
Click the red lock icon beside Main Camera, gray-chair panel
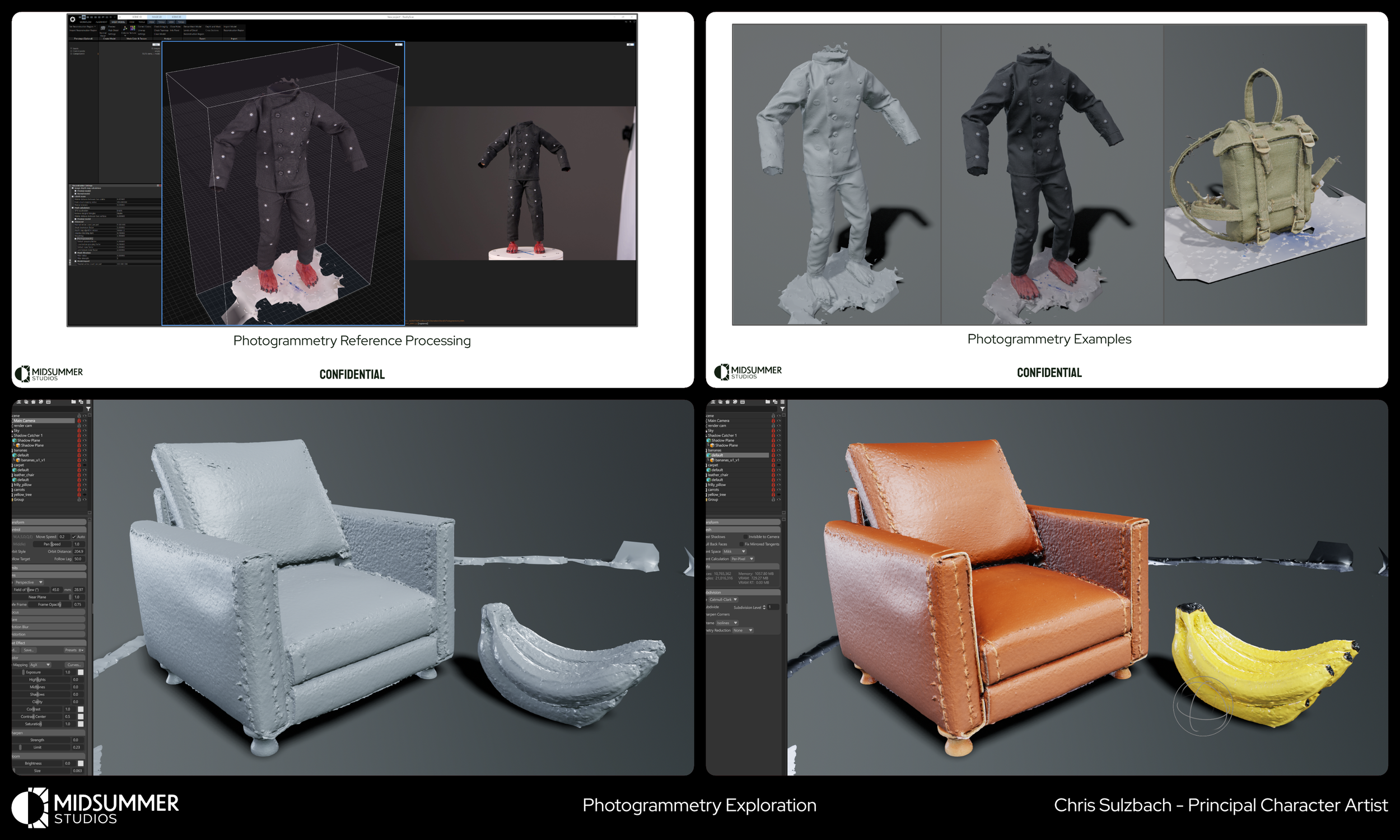78,421
